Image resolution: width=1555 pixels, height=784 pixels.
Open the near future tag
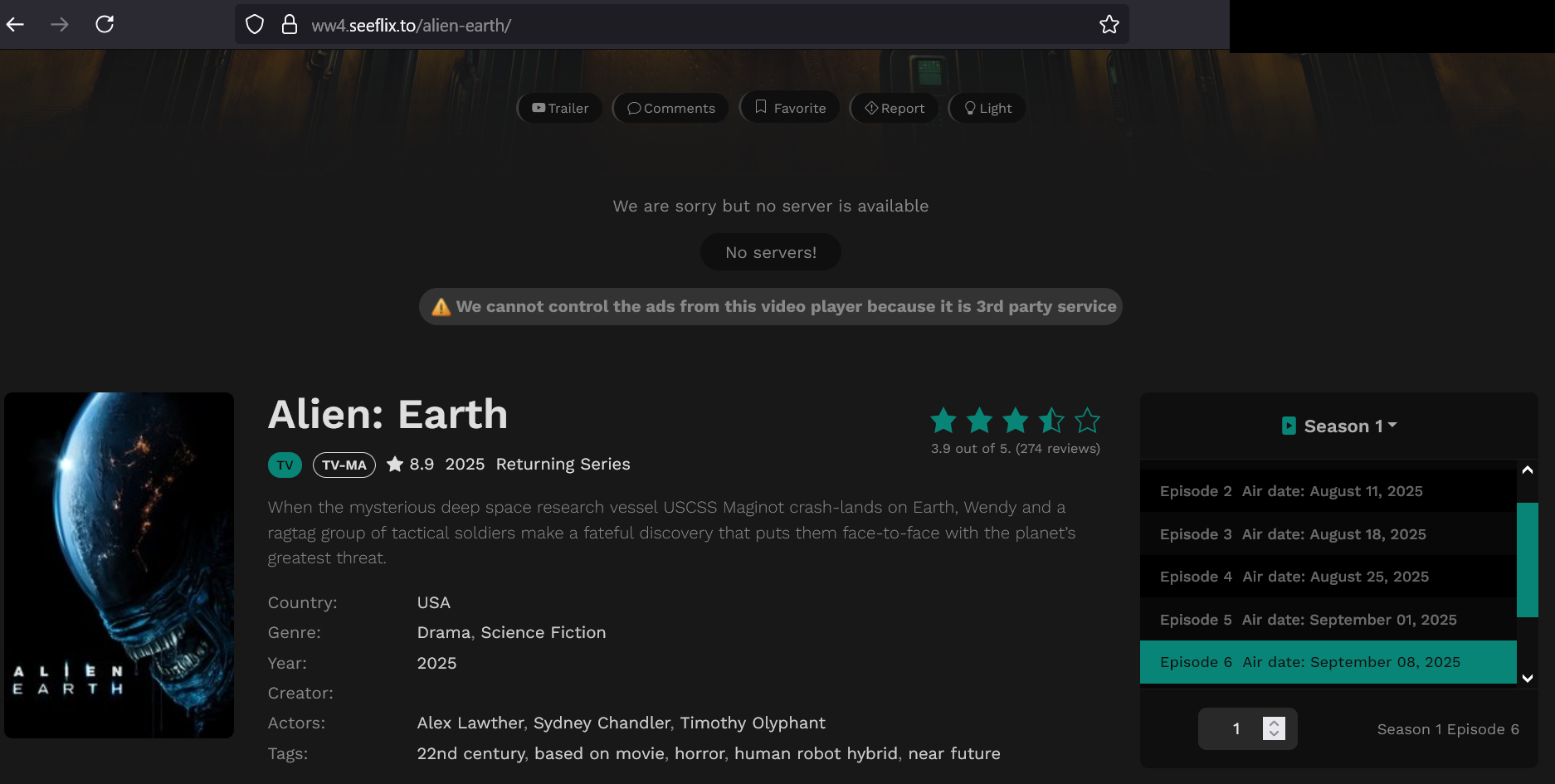[954, 754]
